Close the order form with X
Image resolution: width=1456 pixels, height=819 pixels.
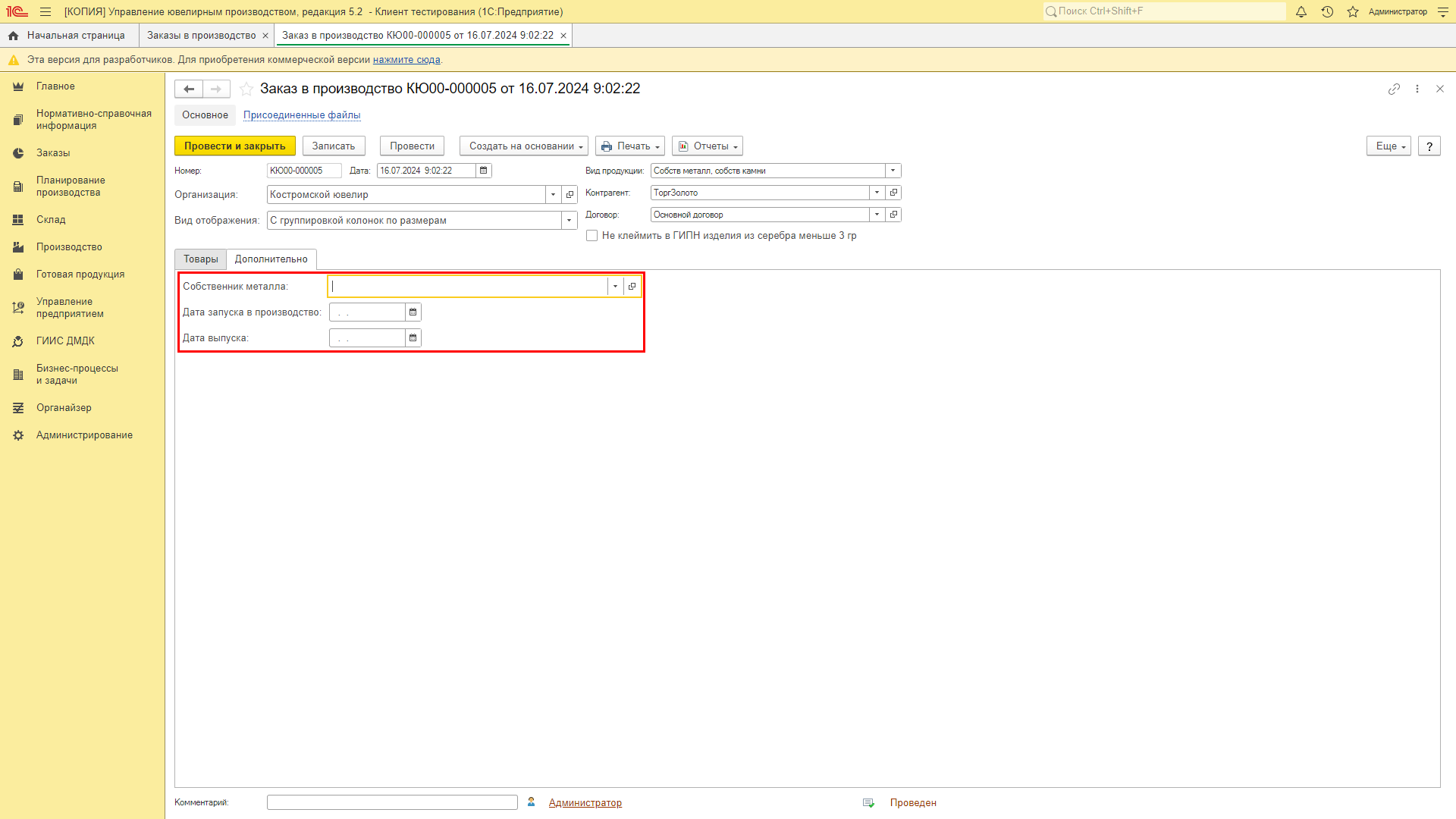1440,89
